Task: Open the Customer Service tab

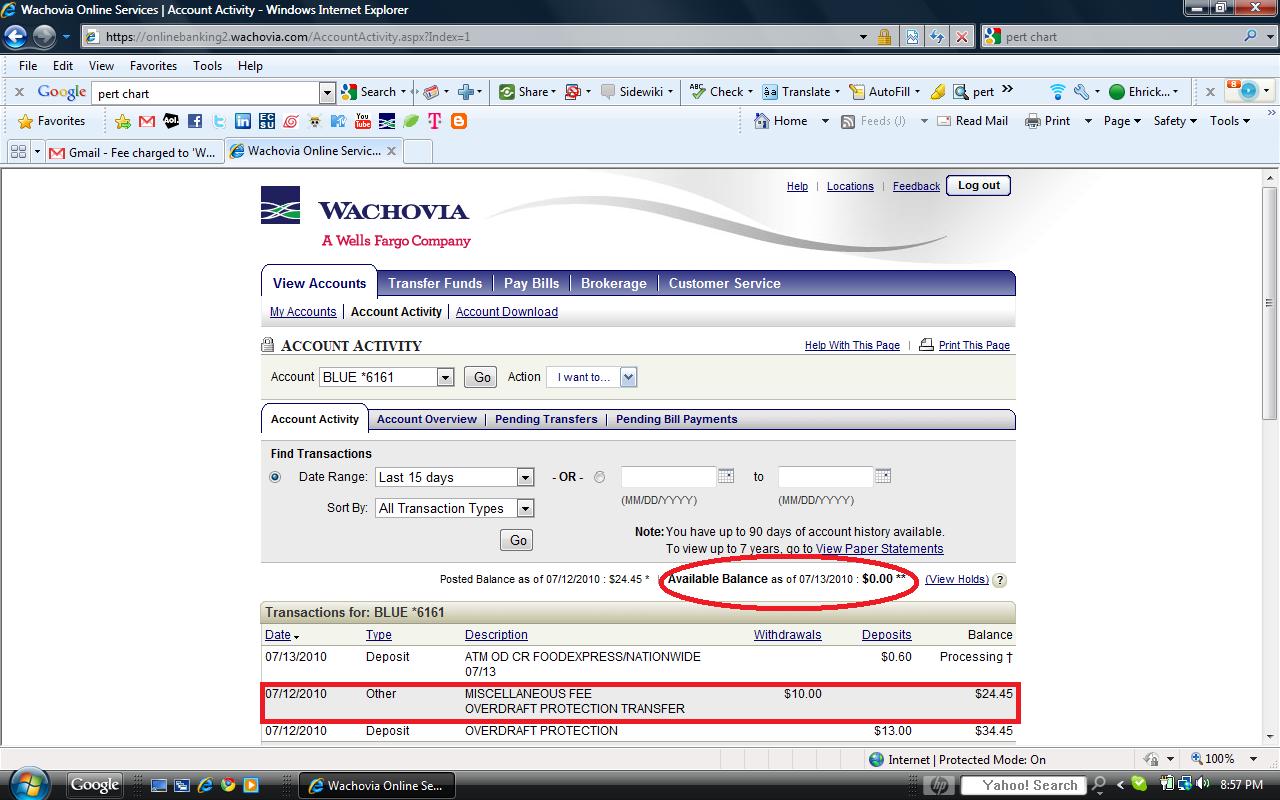Action: (725, 283)
